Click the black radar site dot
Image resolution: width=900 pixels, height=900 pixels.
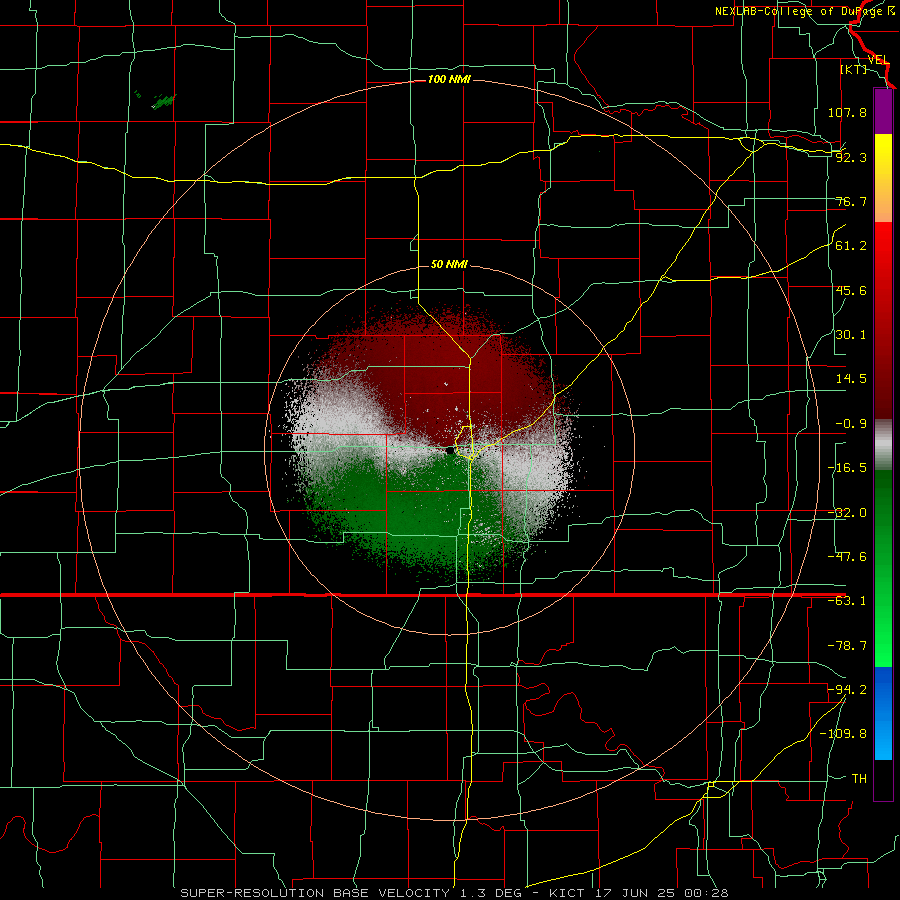(x=450, y=451)
